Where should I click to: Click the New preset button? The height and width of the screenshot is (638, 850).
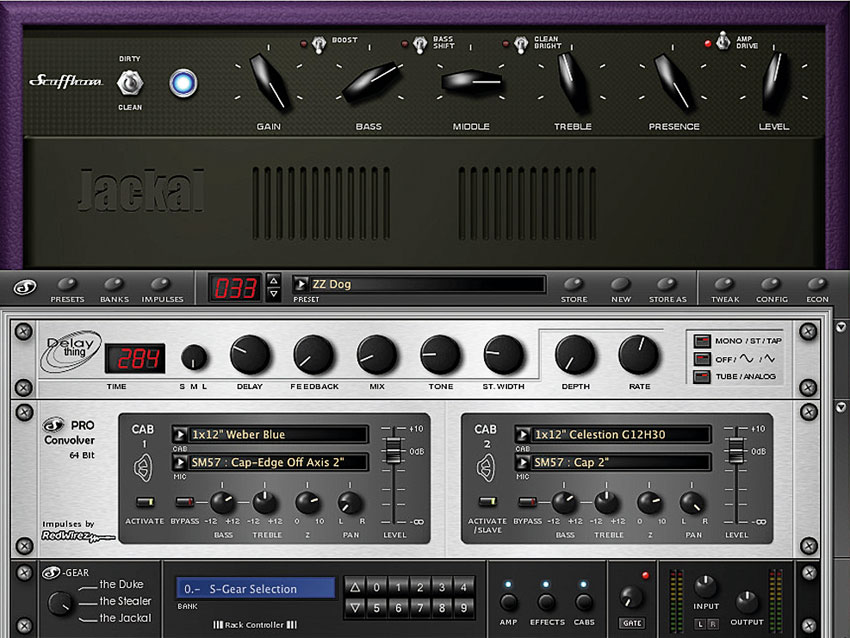pyautogui.click(x=620, y=285)
